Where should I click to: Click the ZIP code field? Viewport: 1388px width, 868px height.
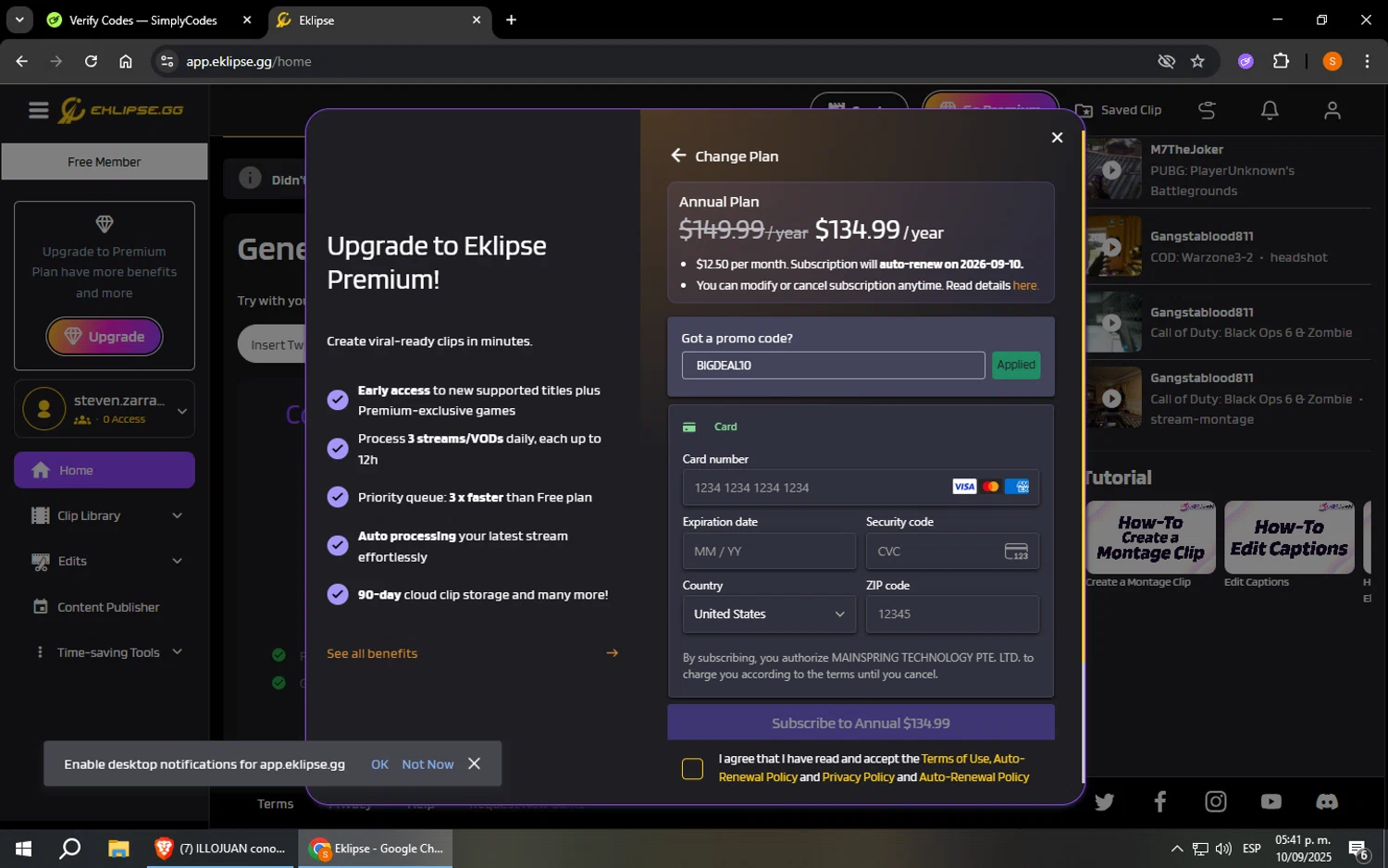coord(952,614)
